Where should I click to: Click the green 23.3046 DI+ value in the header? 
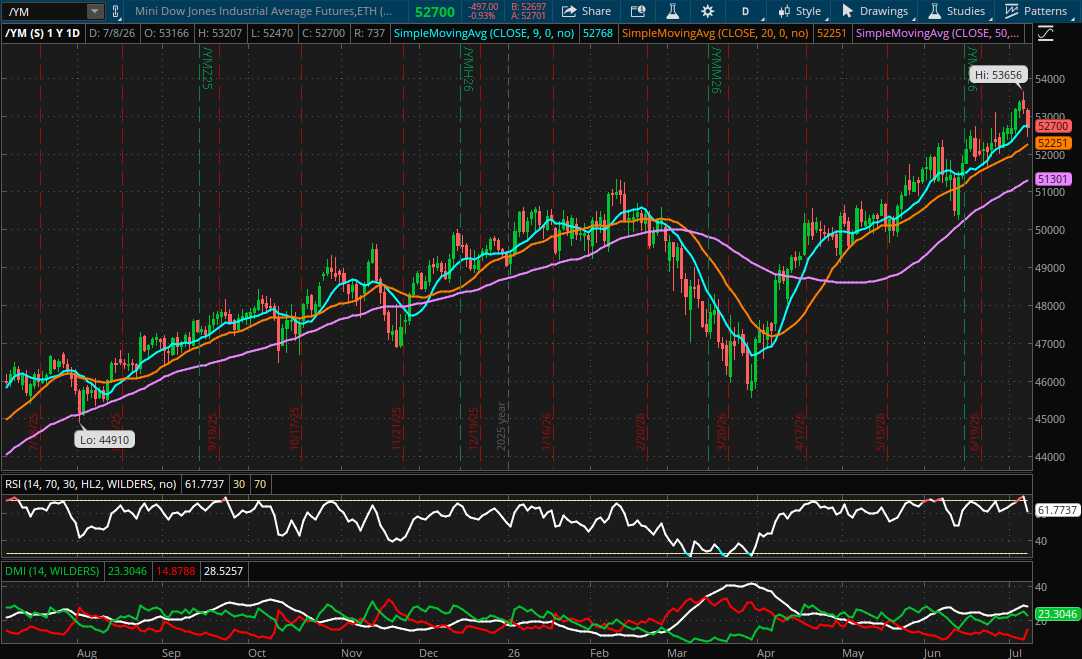(x=128, y=571)
